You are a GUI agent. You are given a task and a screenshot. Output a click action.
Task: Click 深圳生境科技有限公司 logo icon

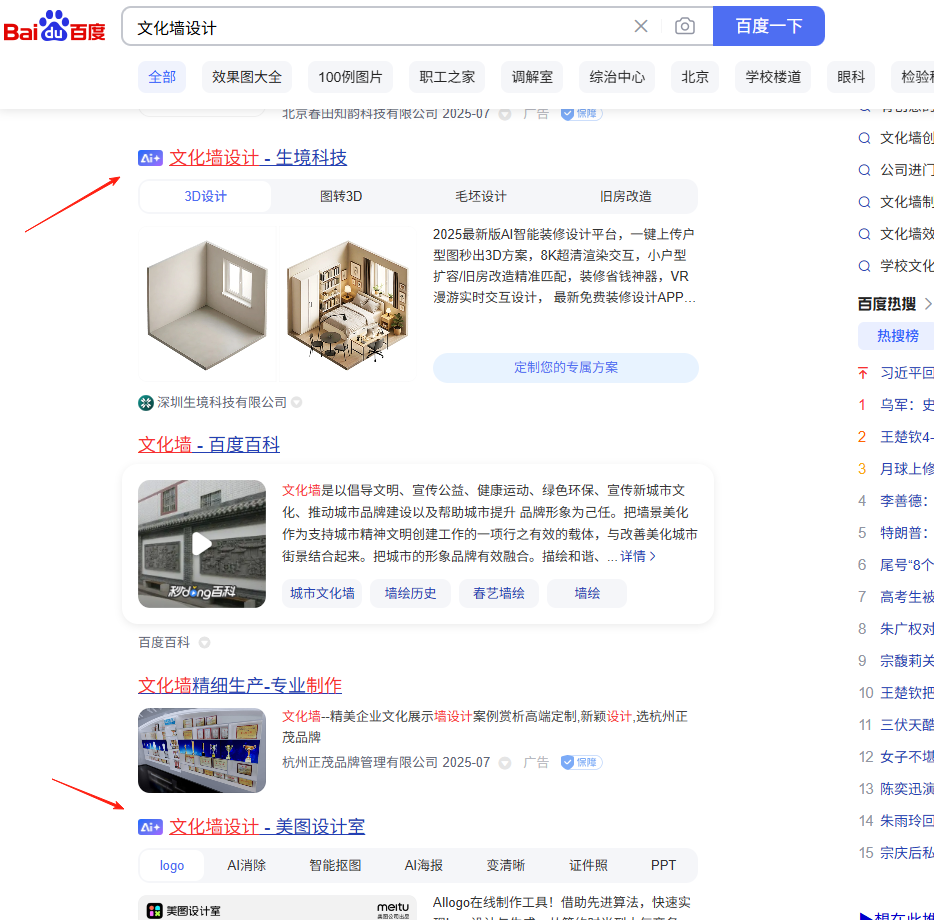(146, 403)
